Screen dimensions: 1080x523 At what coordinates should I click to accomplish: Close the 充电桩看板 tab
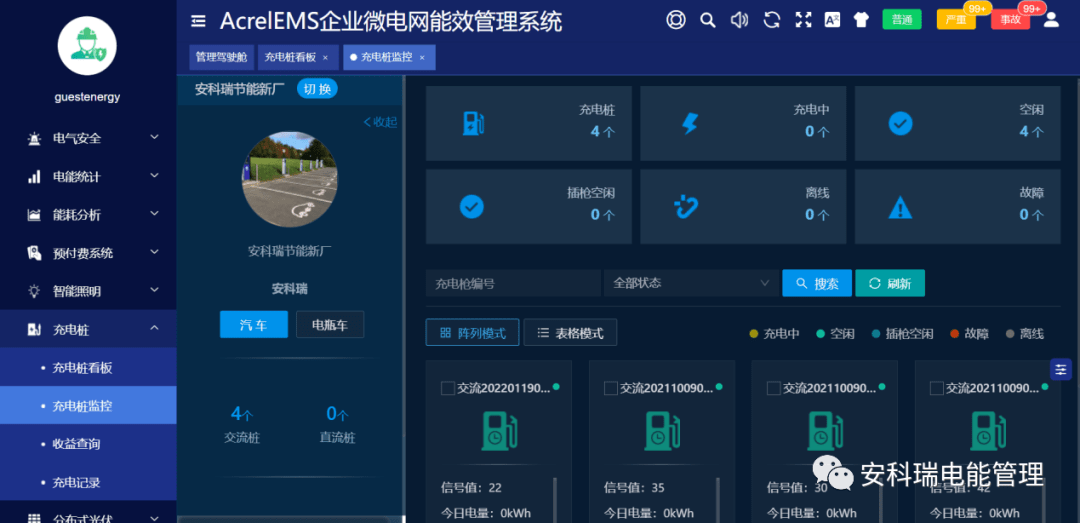[325, 58]
